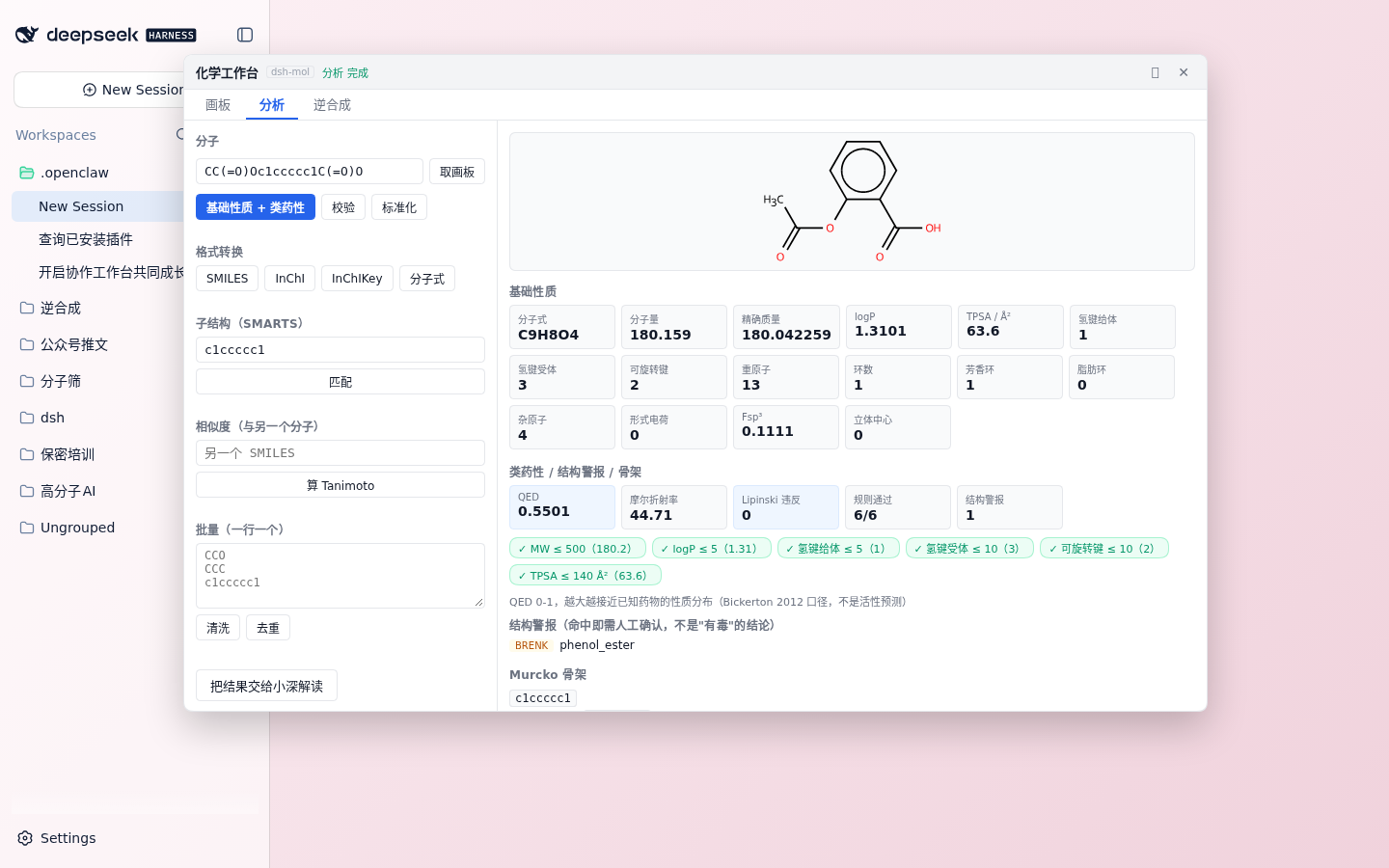
Task: Click the 分子筛 folder icon
Action: pyautogui.click(x=27, y=381)
